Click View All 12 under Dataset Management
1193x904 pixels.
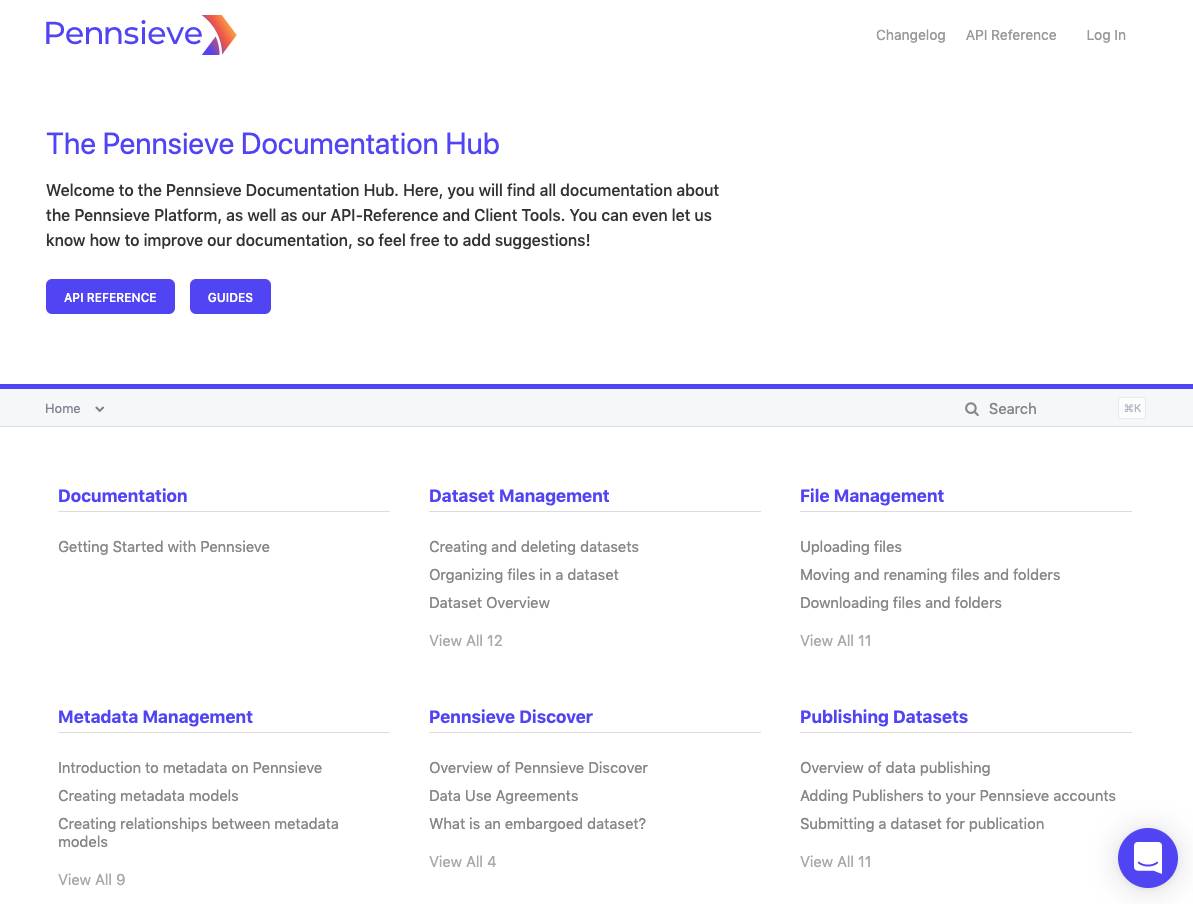(x=466, y=641)
